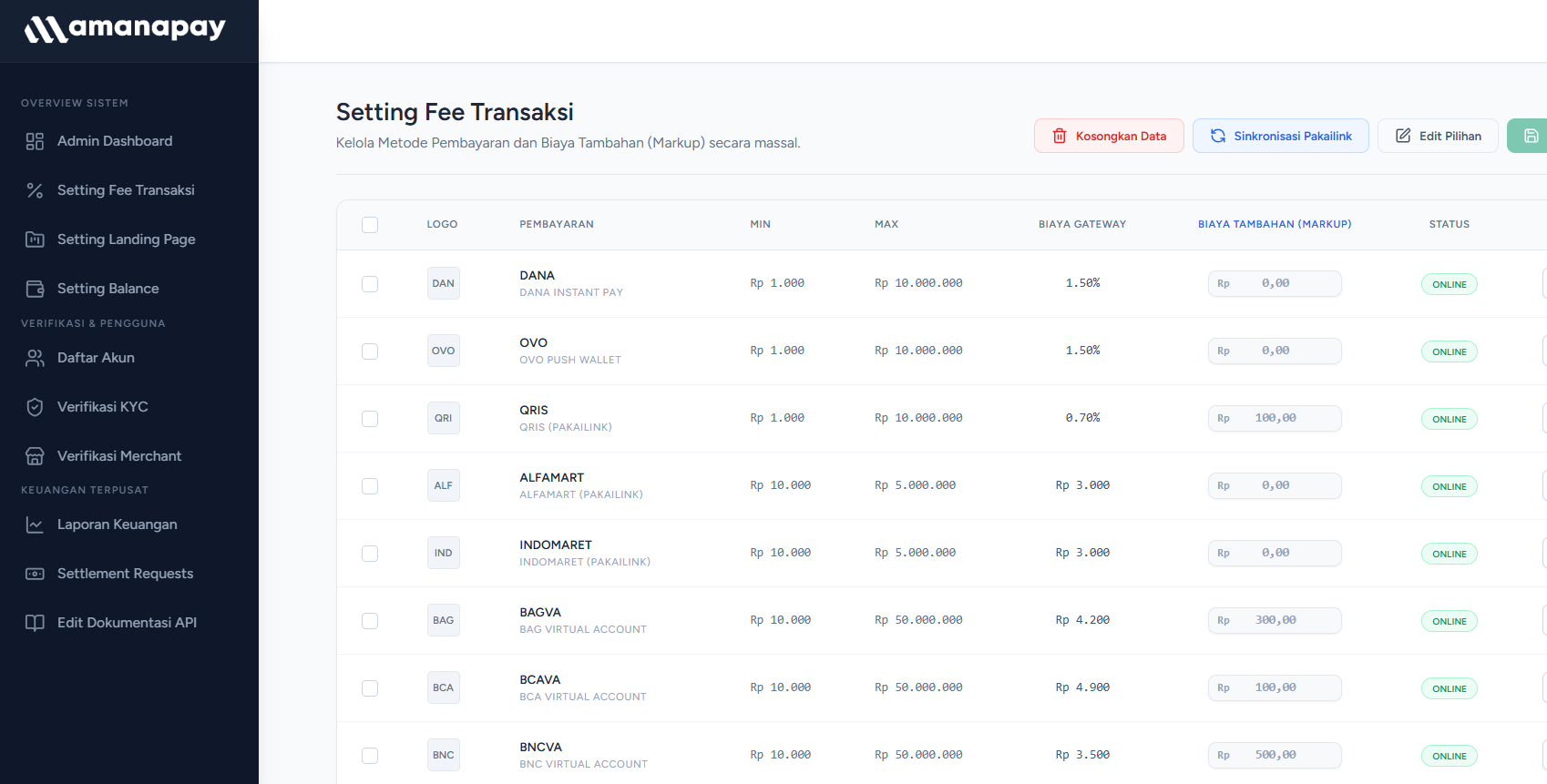The image size is (1547, 784).
Task: Check the BAGVA row checkbox
Action: (x=370, y=621)
